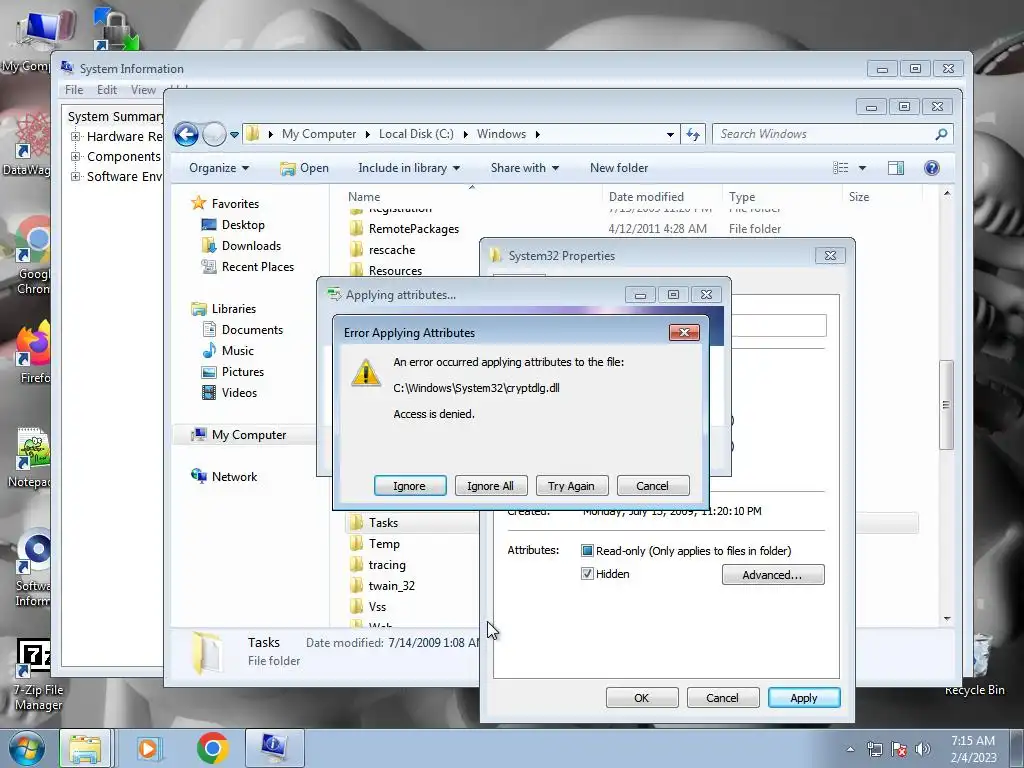Click the volume icon in system tray
The width and height of the screenshot is (1024, 768).
click(922, 749)
